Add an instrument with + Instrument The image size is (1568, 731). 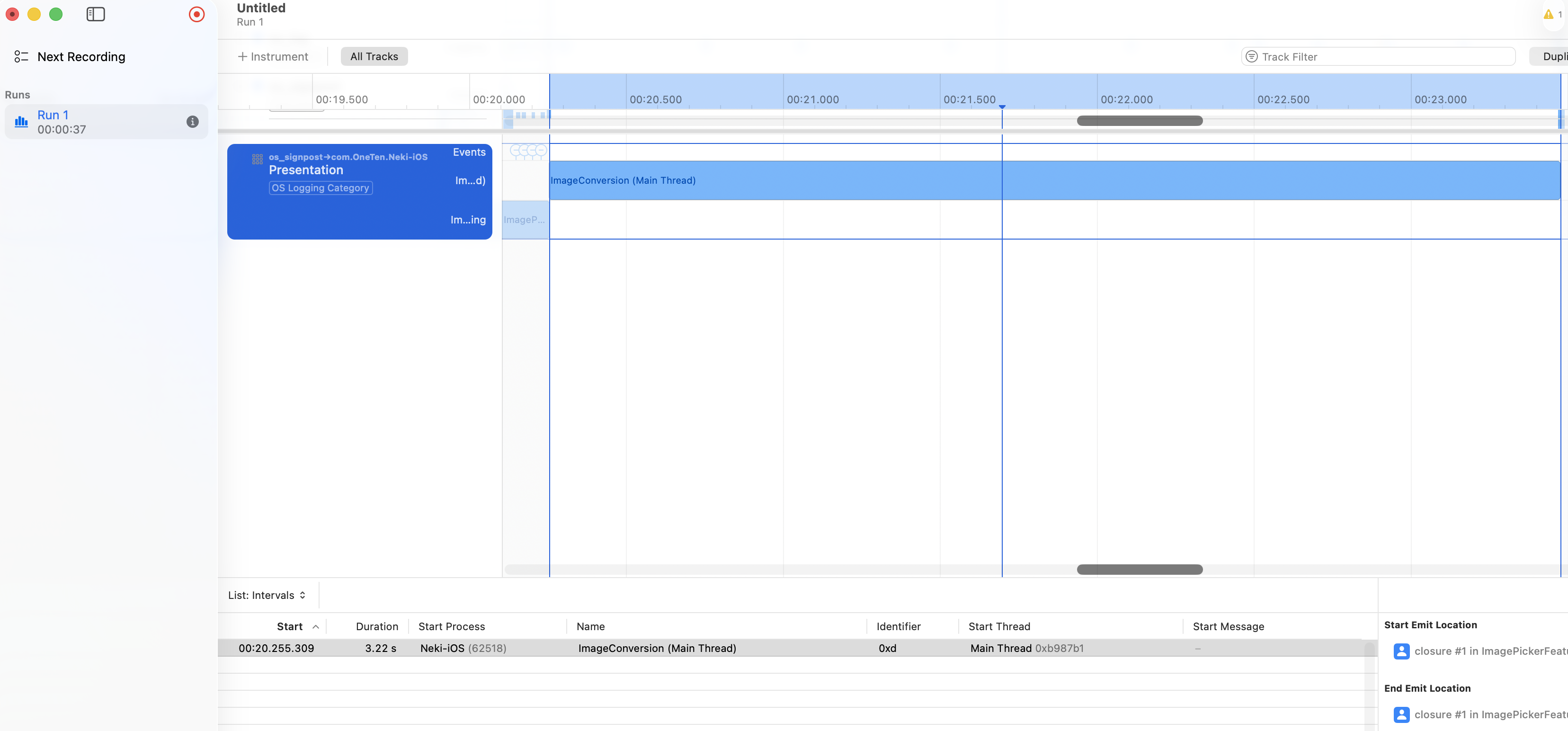(273, 57)
